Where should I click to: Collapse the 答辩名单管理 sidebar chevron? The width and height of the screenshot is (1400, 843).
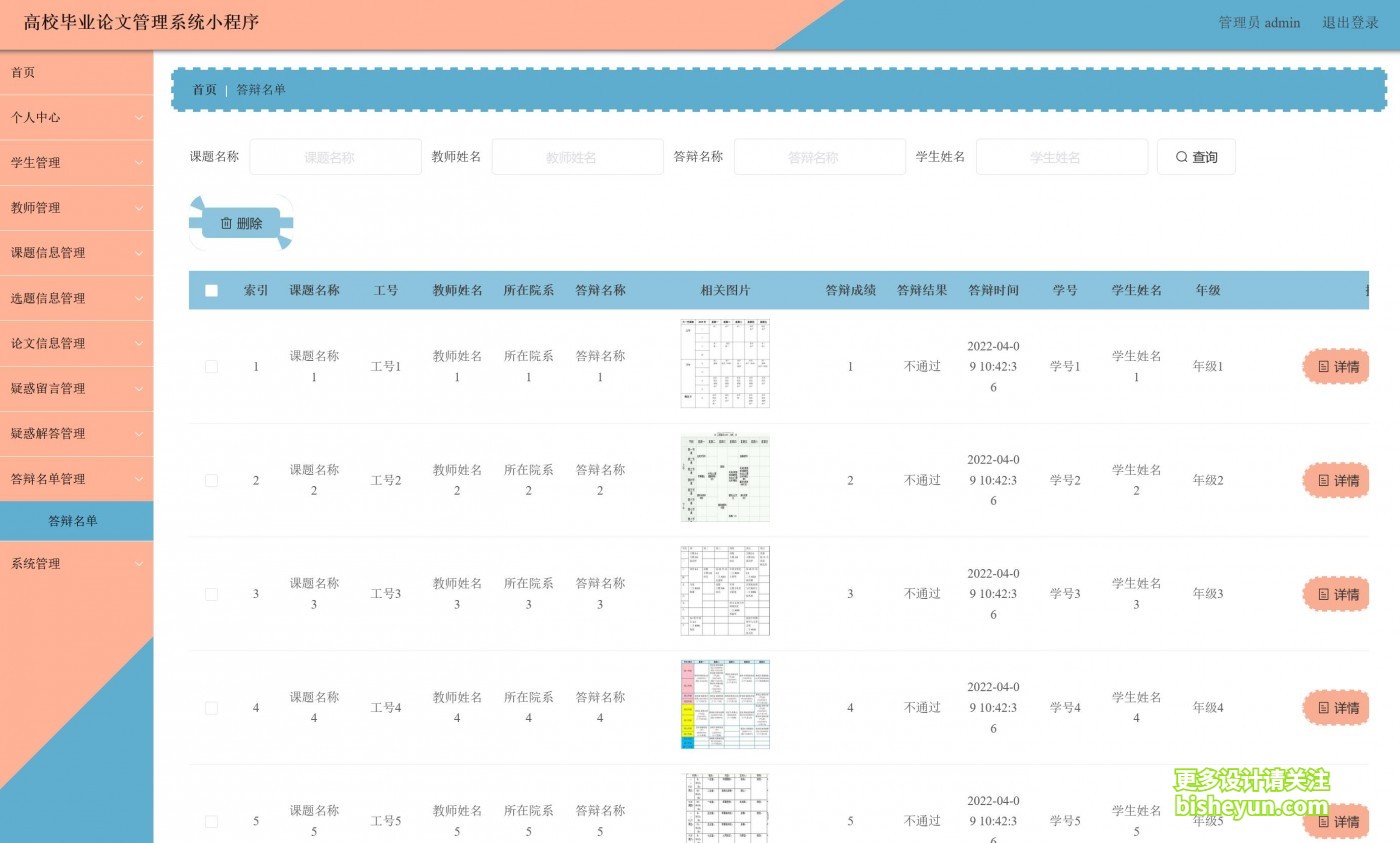tap(139, 479)
